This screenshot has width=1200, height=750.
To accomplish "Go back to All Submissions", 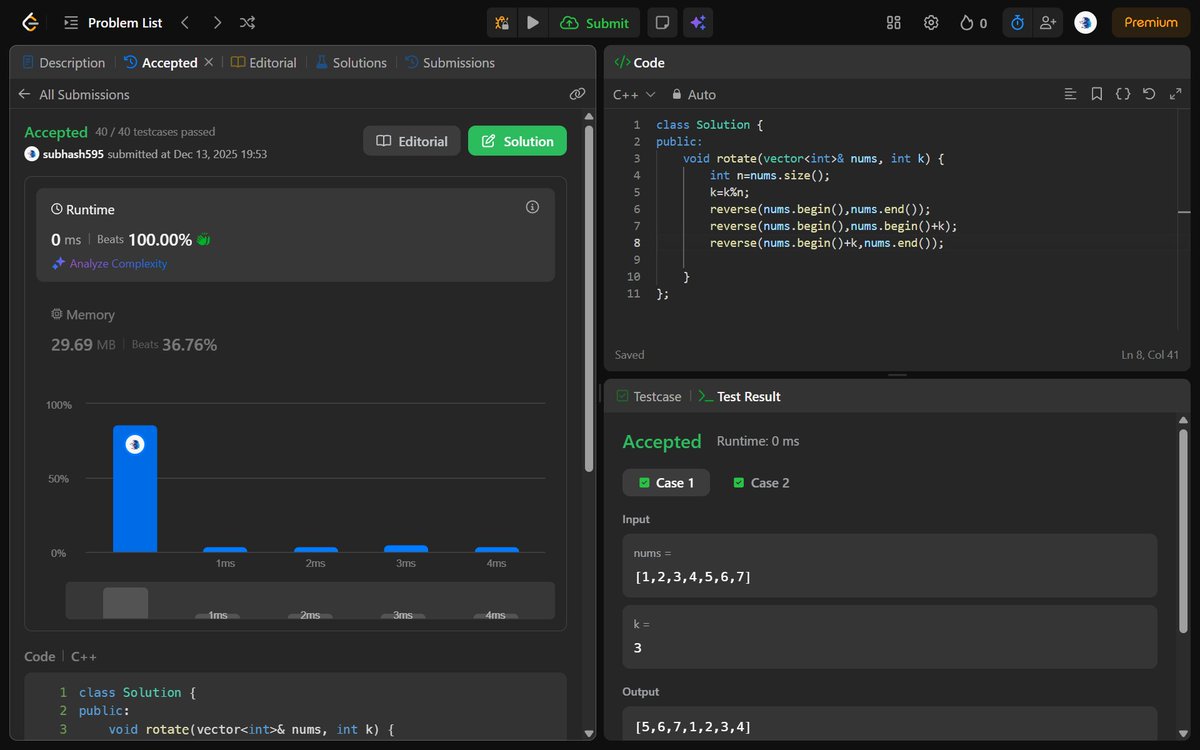I will point(74,94).
